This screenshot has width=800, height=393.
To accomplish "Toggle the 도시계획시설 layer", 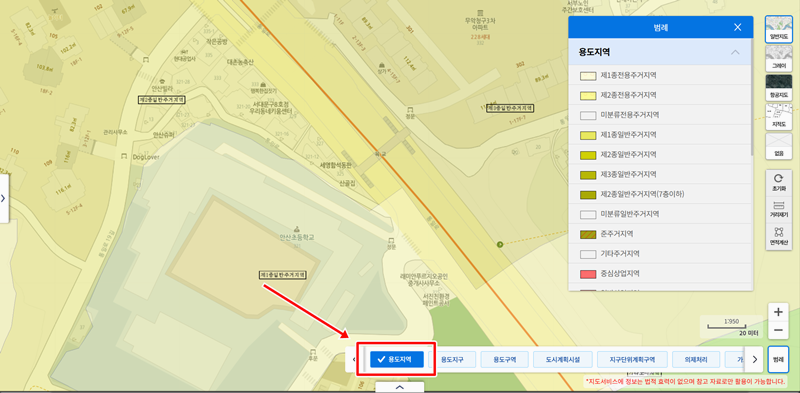I will click(563, 359).
